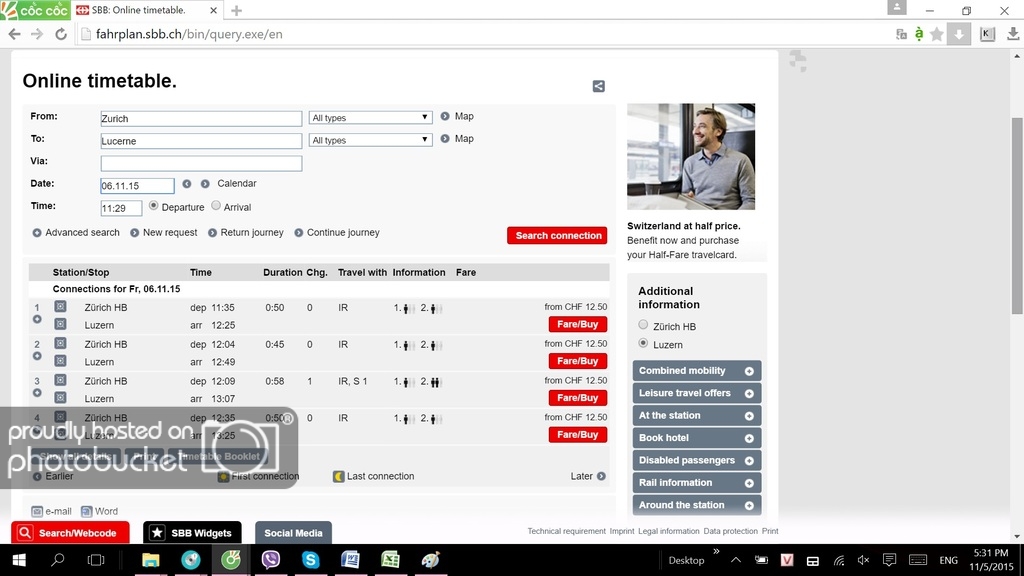Open the browser translate icon
This screenshot has width=1024, height=576.
point(901,34)
